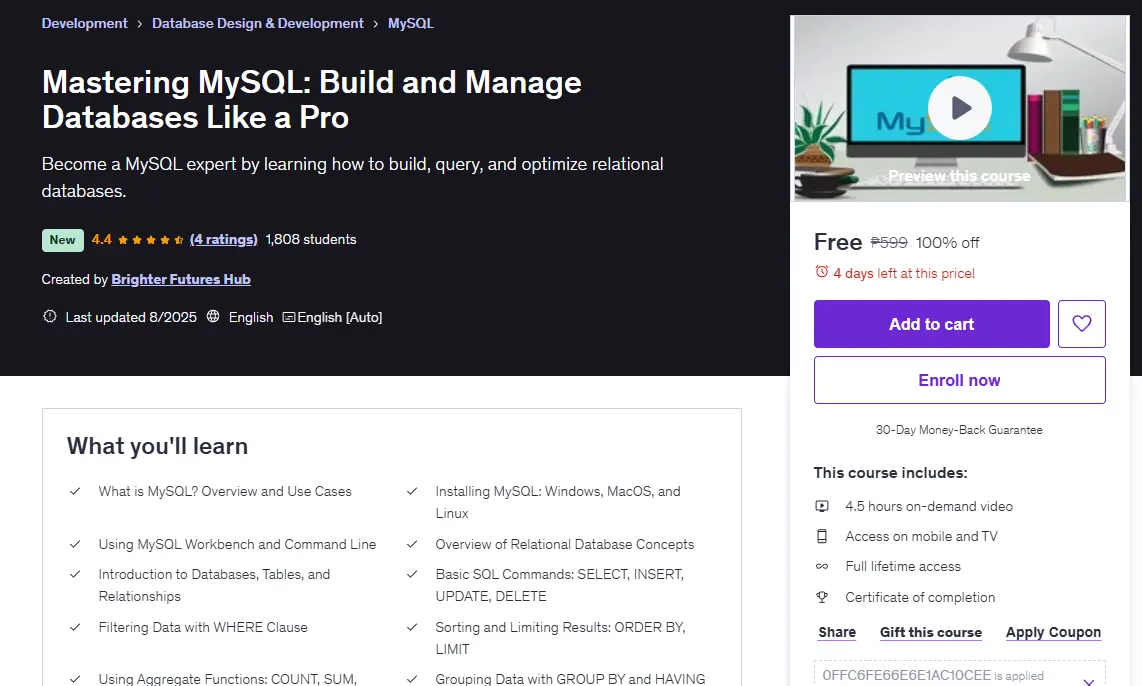Click the 'What you'll learn' heading

pos(157,446)
